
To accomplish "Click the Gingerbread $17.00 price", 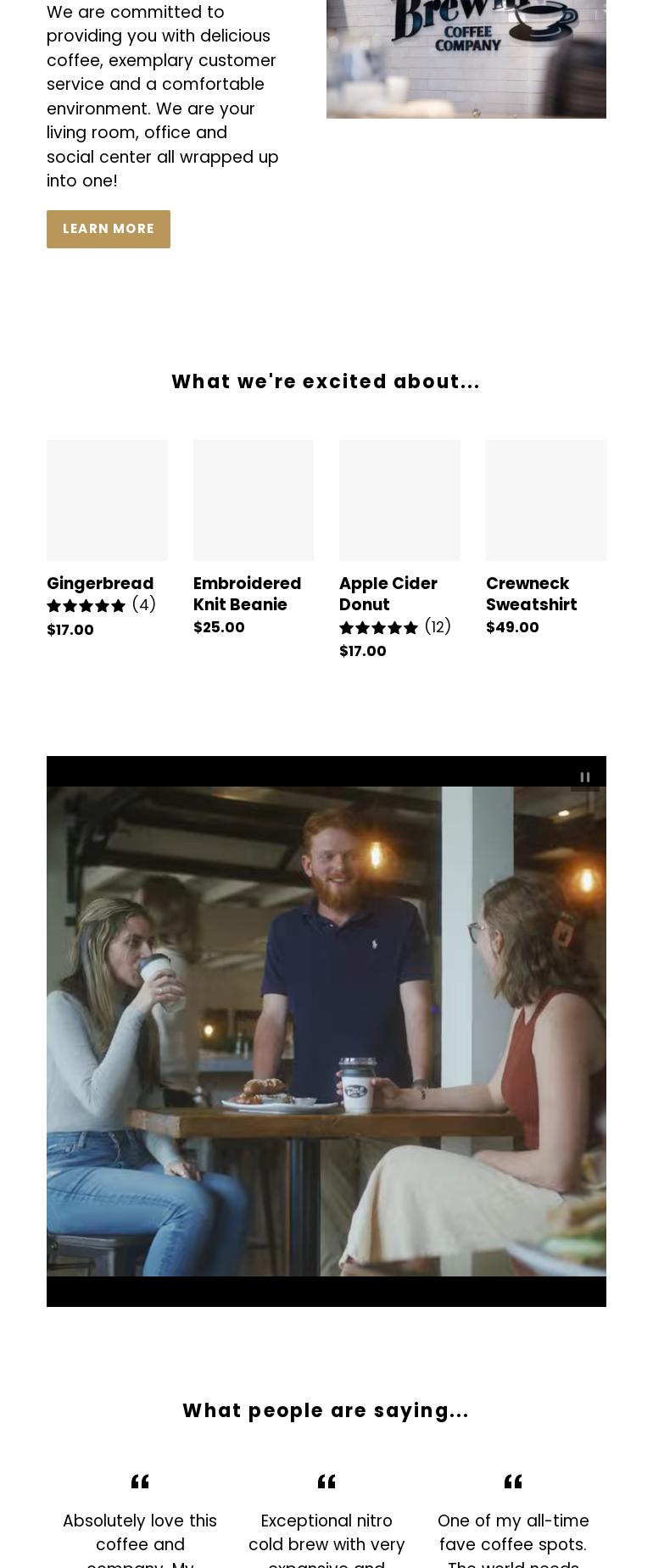I will 70,630.
